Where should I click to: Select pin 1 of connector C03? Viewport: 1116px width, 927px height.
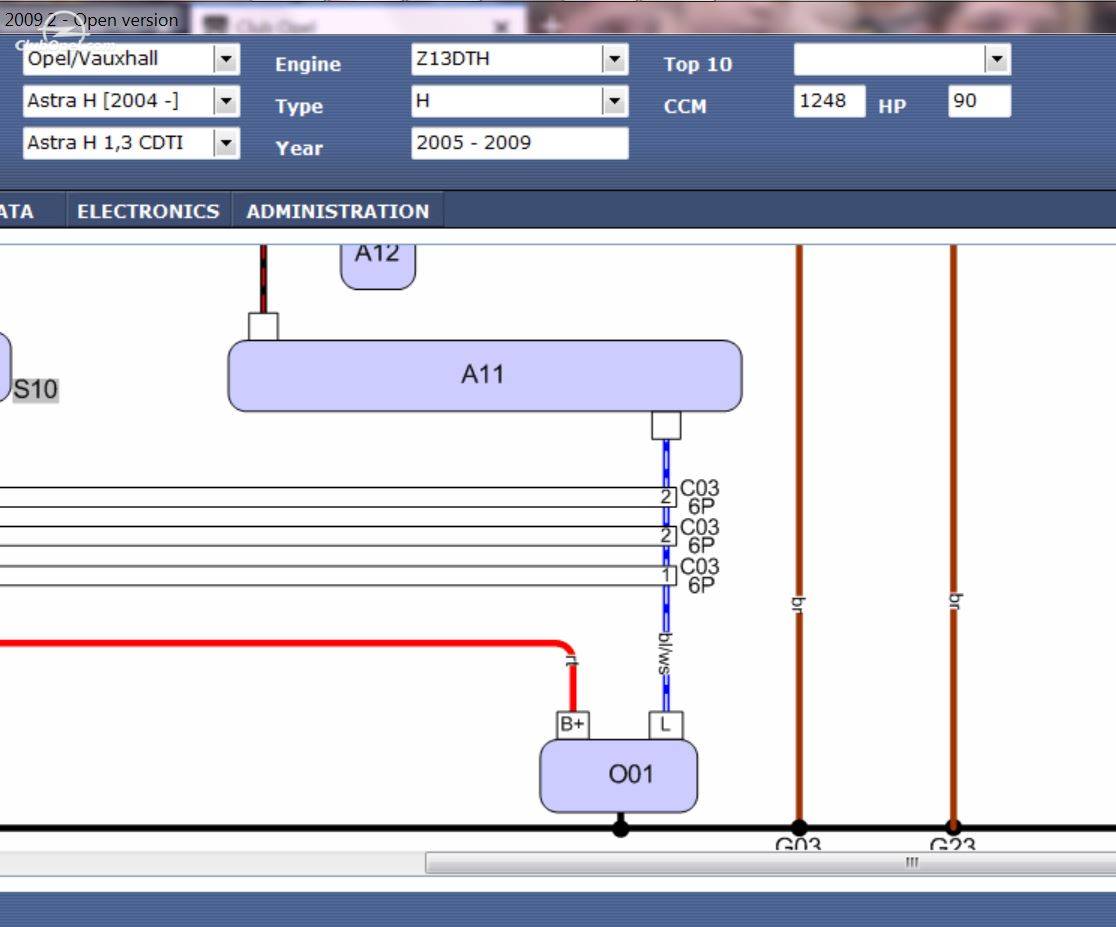(x=667, y=575)
